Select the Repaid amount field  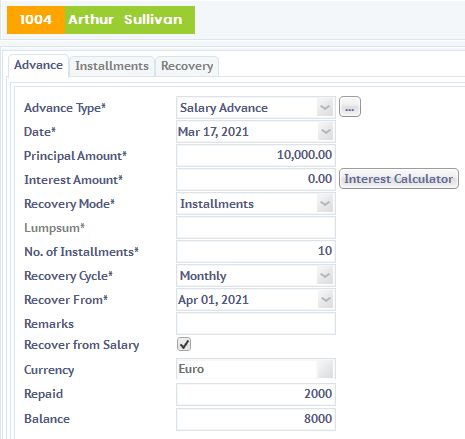pos(256,394)
